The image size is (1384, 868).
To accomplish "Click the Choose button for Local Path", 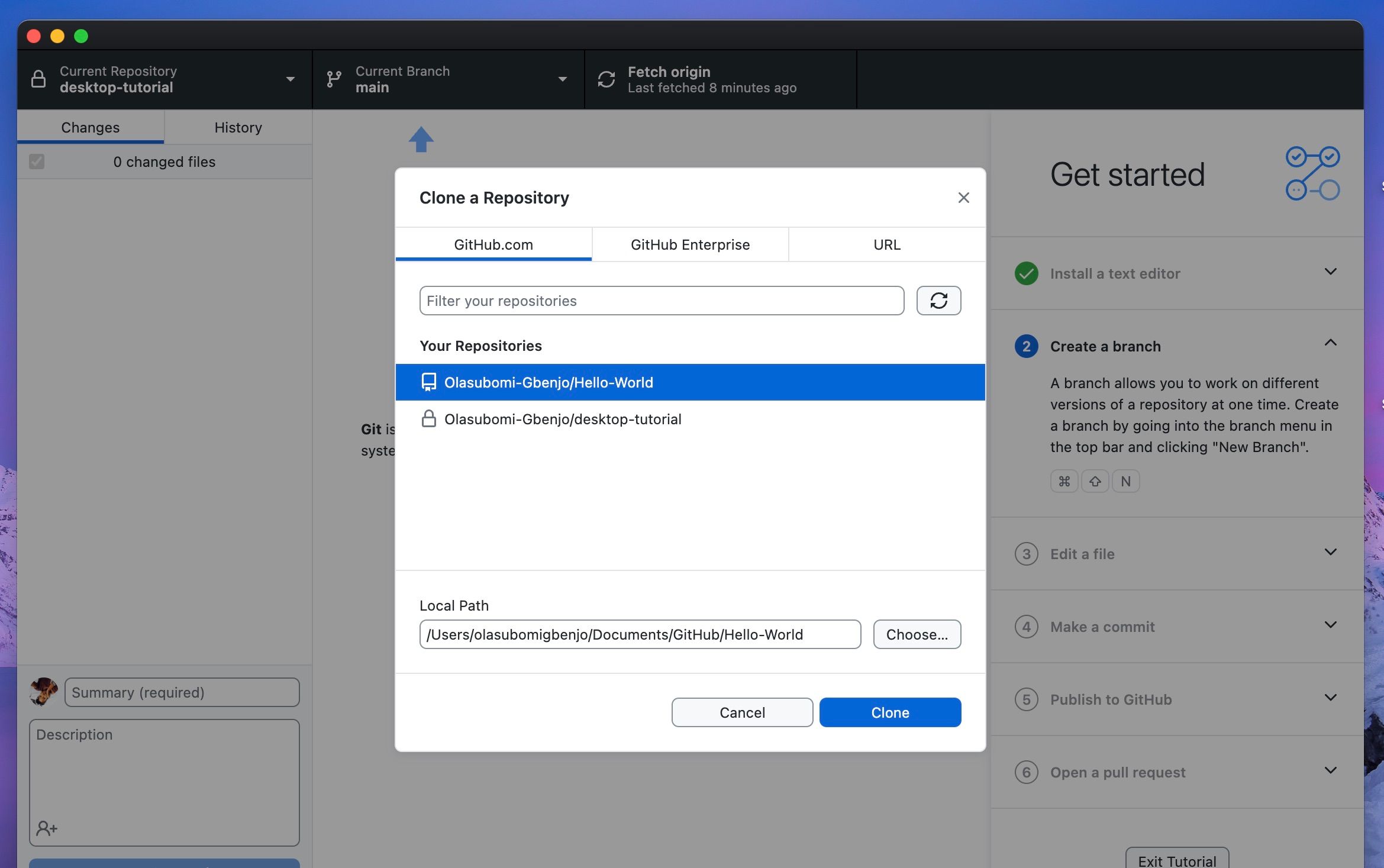I will [x=917, y=634].
